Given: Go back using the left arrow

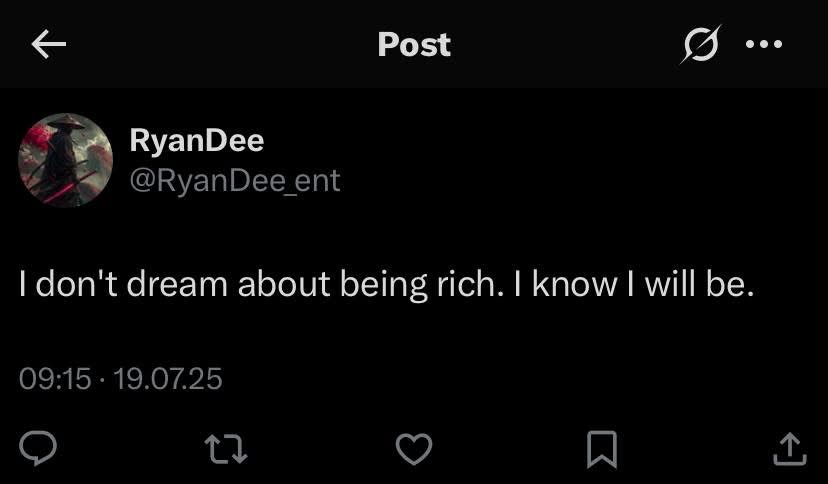Looking at the screenshot, I should point(49,44).
